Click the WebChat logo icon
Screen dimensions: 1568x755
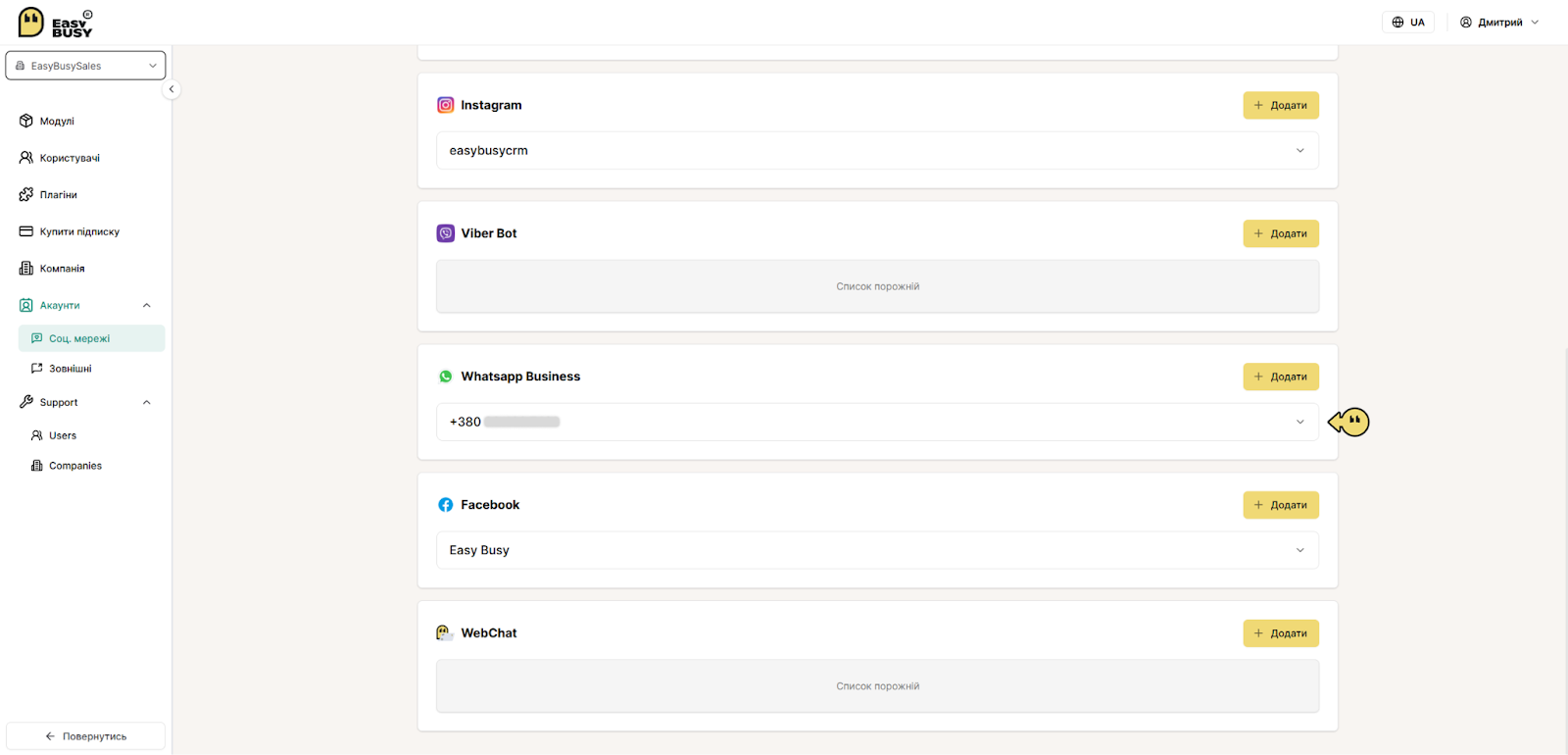pos(445,633)
